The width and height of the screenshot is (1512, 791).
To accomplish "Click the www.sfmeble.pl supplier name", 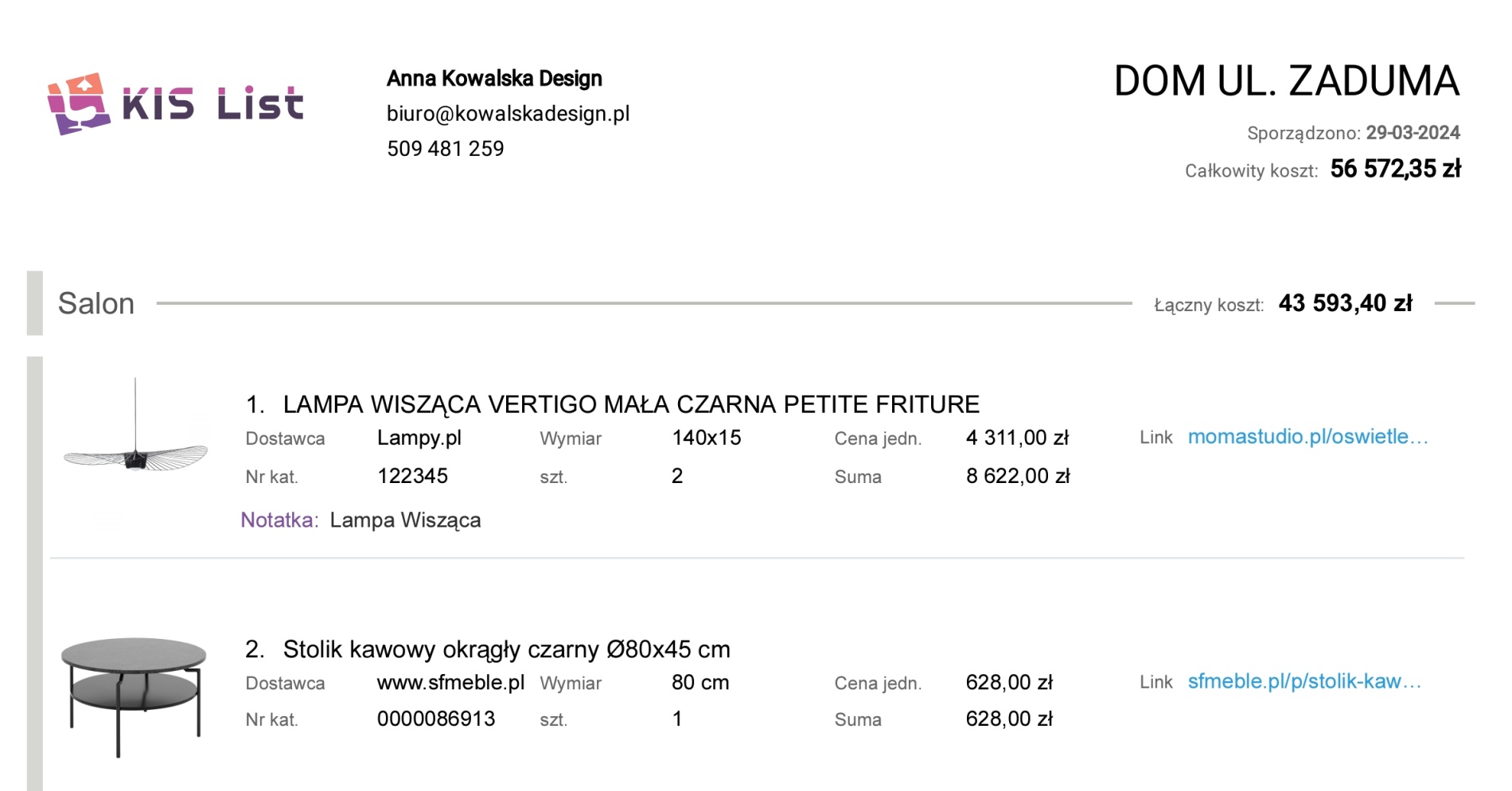I will pos(450,683).
